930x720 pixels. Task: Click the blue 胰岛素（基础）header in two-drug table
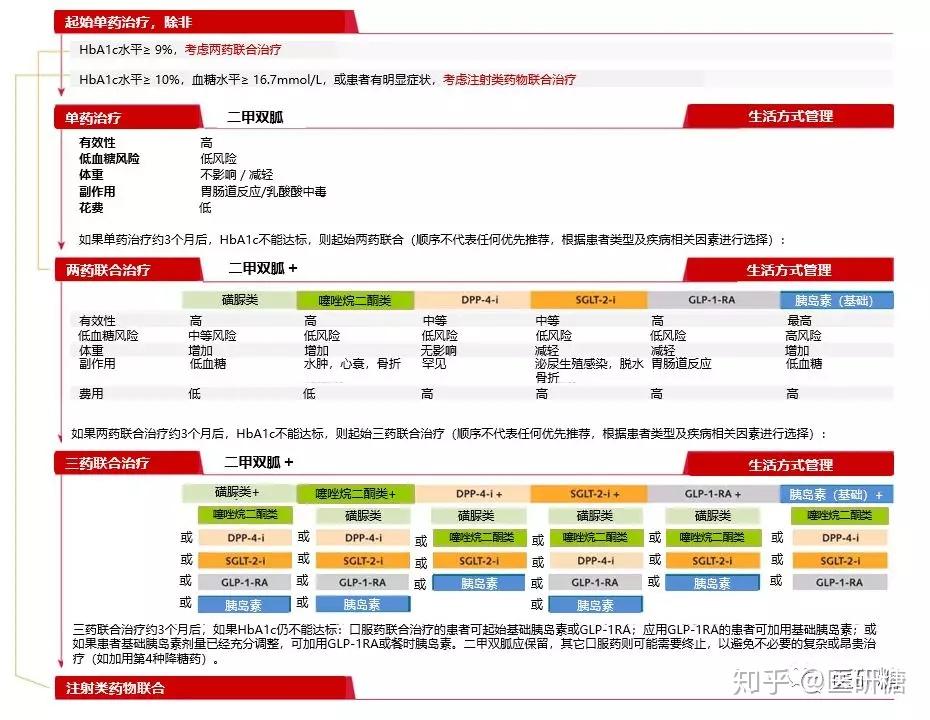[x=836, y=300]
